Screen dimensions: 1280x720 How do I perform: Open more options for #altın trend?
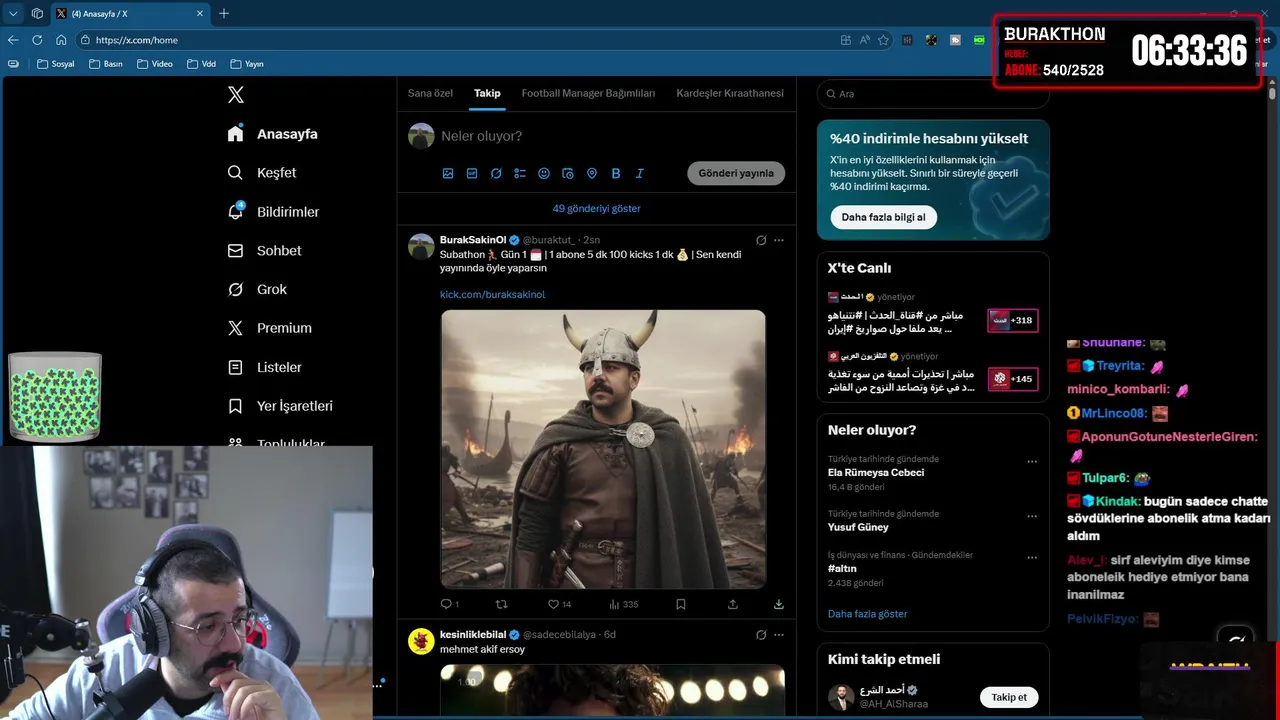point(1032,557)
